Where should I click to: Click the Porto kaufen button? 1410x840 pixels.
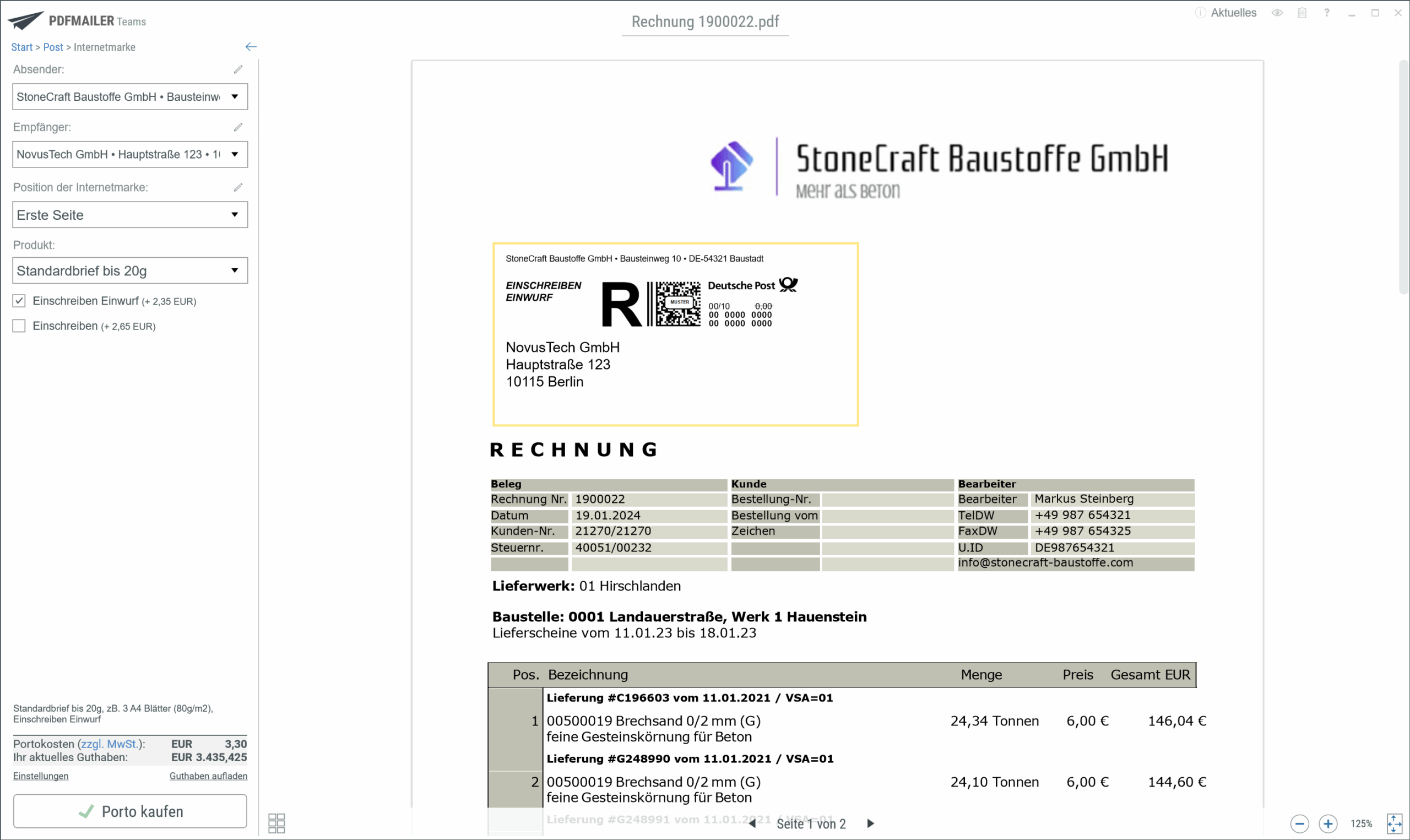tap(130, 811)
